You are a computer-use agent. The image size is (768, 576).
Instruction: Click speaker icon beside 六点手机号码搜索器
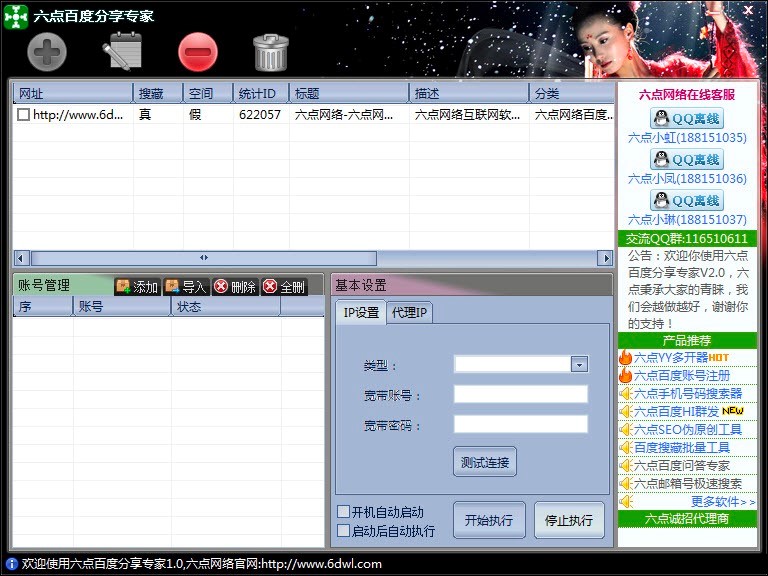click(x=625, y=393)
